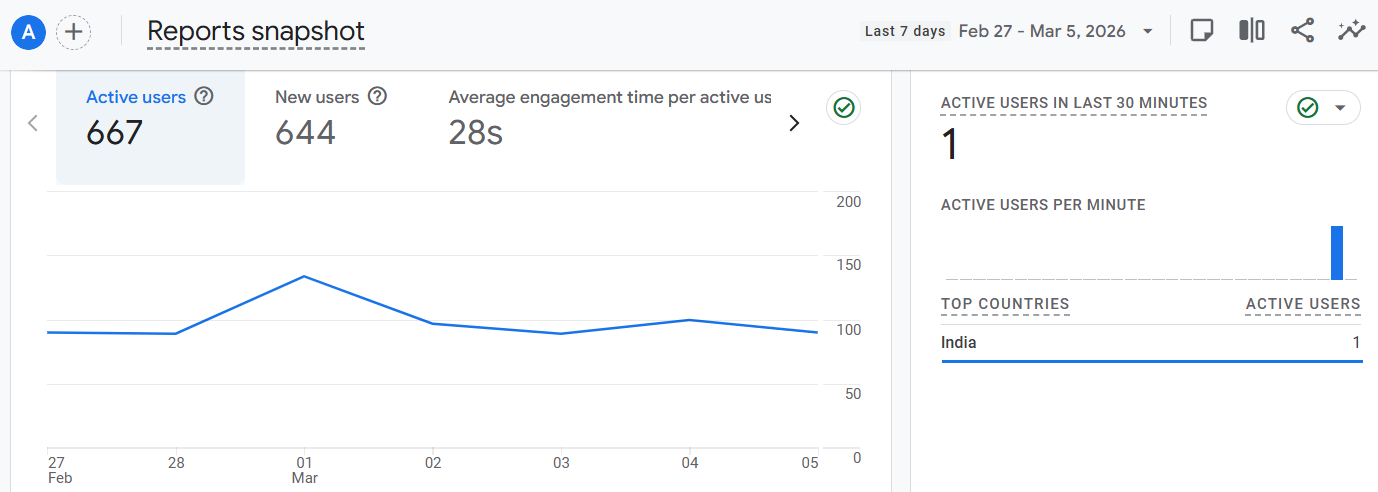Click the 'Top Countries' column header
The image size is (1378, 492).
coord(1005,304)
